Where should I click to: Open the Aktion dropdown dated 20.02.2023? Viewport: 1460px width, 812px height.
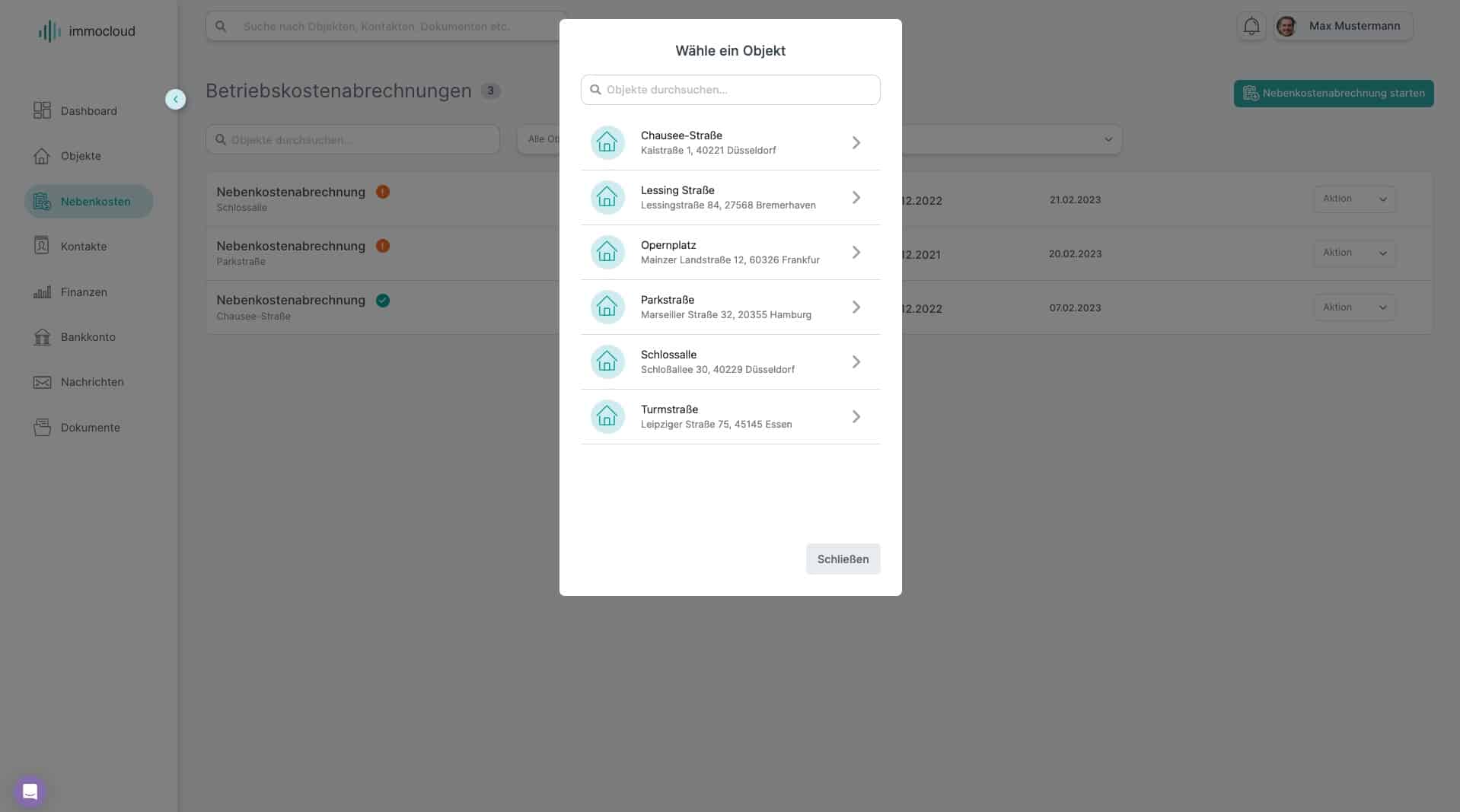tap(1354, 253)
